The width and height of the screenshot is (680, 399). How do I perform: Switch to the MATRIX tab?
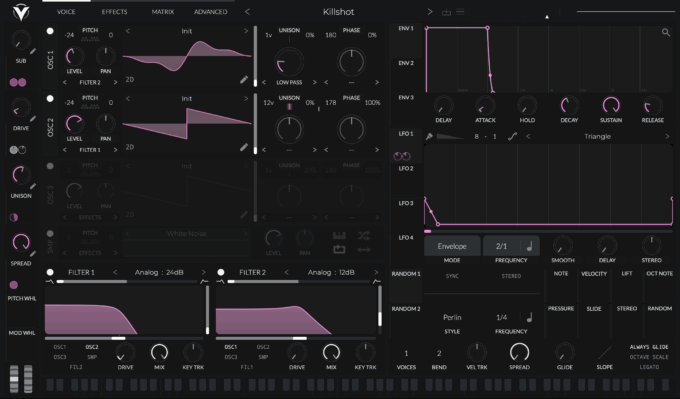[163, 12]
